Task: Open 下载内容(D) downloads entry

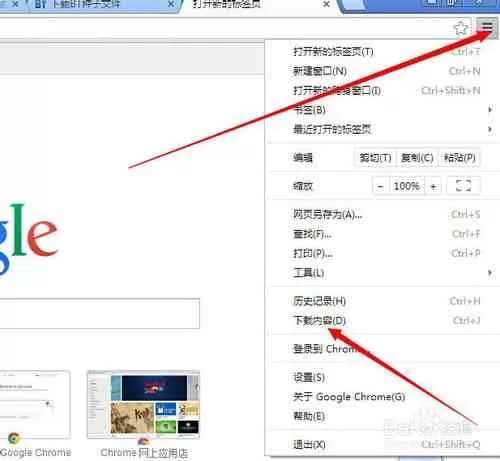Action: (x=383, y=320)
